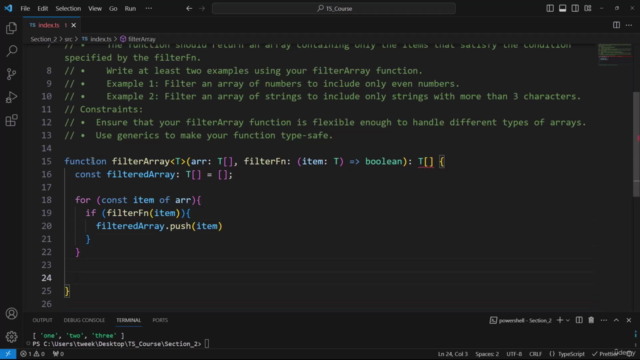The image size is (640, 360).
Task: Open the Customize Layout icon
Action: [588, 8]
